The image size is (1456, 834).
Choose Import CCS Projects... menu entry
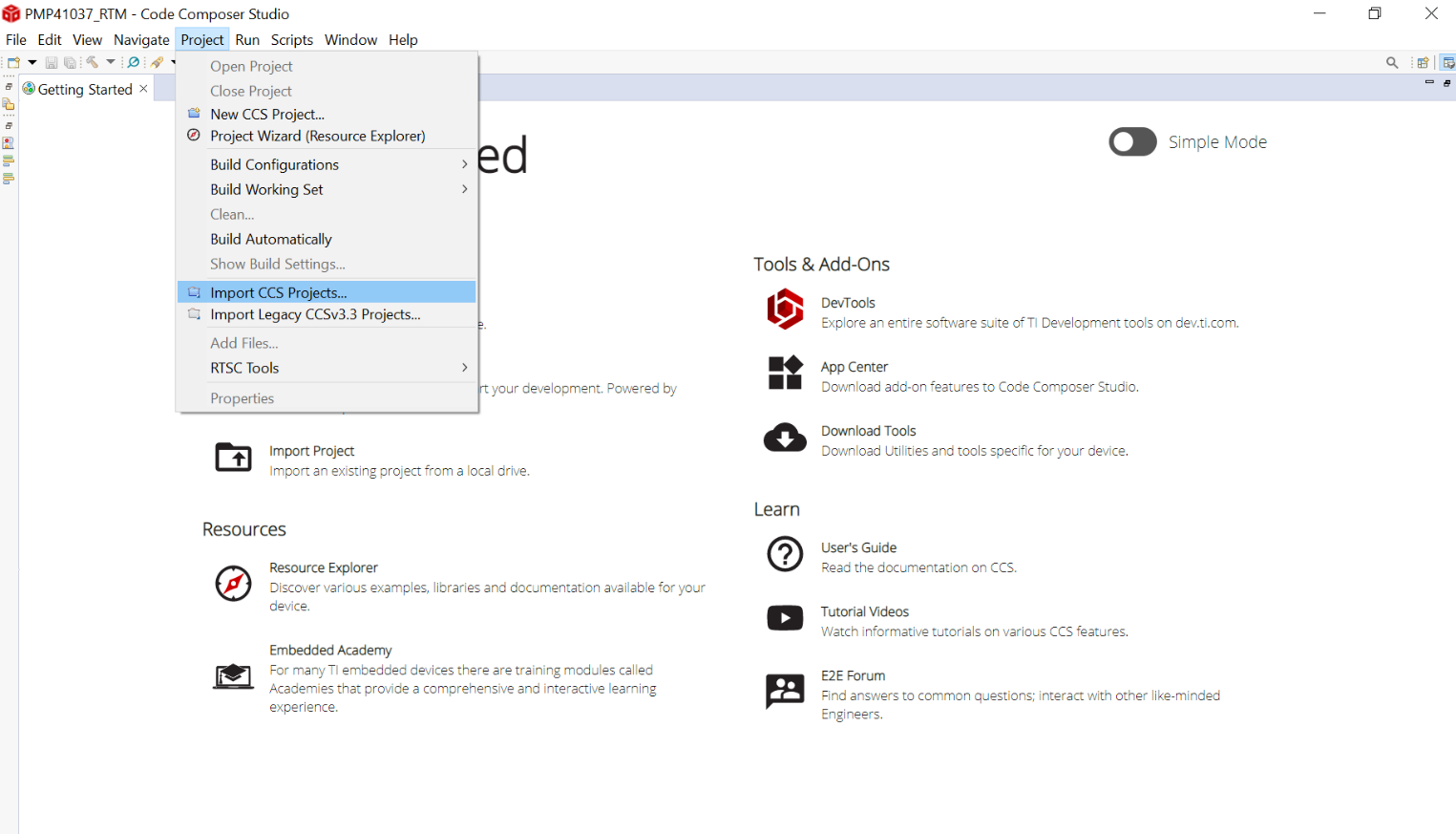[327, 292]
